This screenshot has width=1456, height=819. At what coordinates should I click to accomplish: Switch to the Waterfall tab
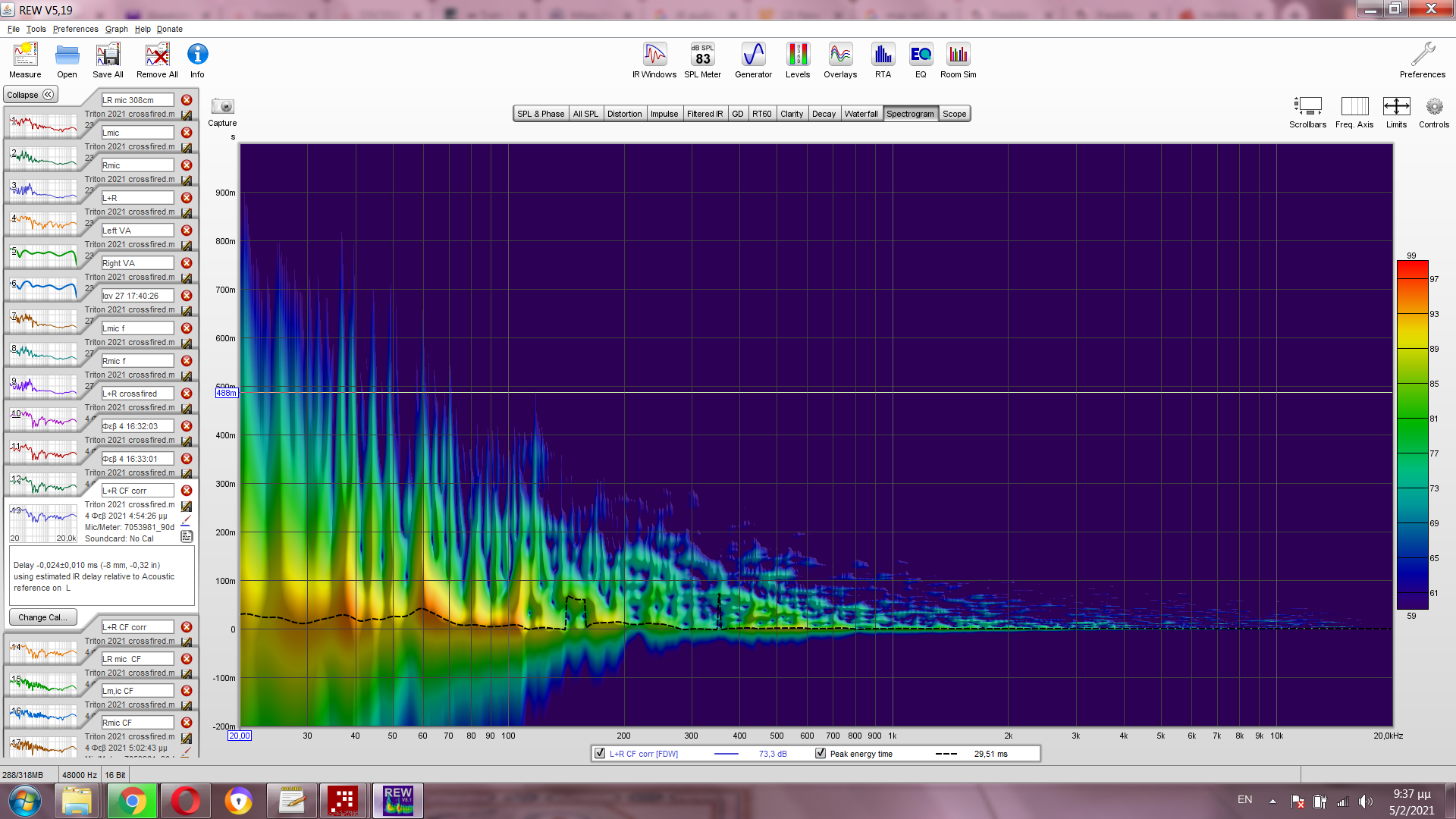[x=861, y=114]
